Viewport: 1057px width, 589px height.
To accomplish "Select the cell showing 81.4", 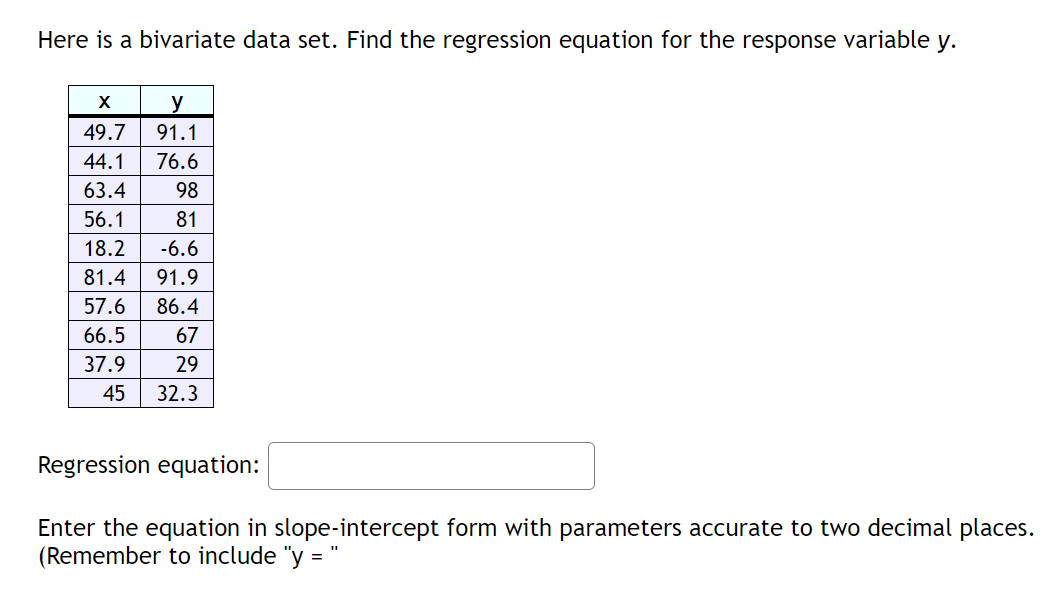I will coord(103,277).
